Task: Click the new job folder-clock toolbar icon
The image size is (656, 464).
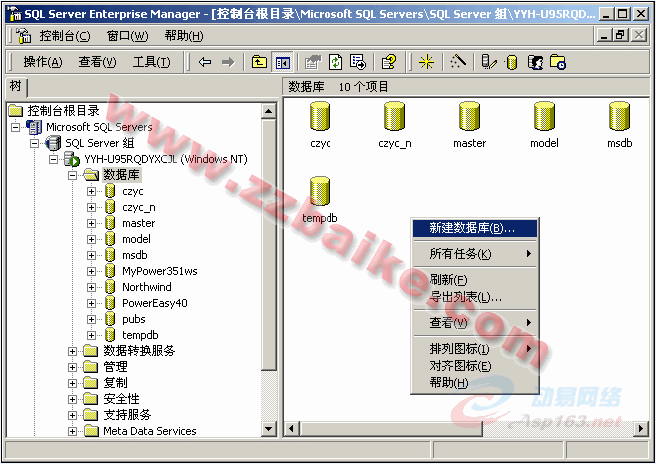Action: coord(558,62)
